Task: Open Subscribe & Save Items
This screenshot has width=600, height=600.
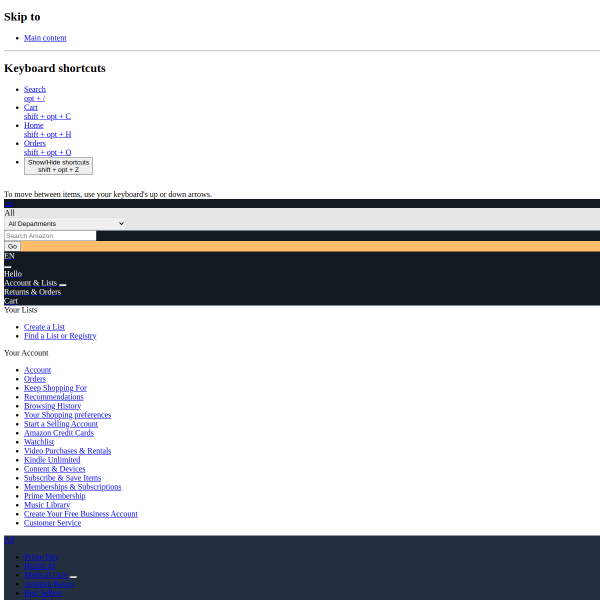Action: pos(62,478)
